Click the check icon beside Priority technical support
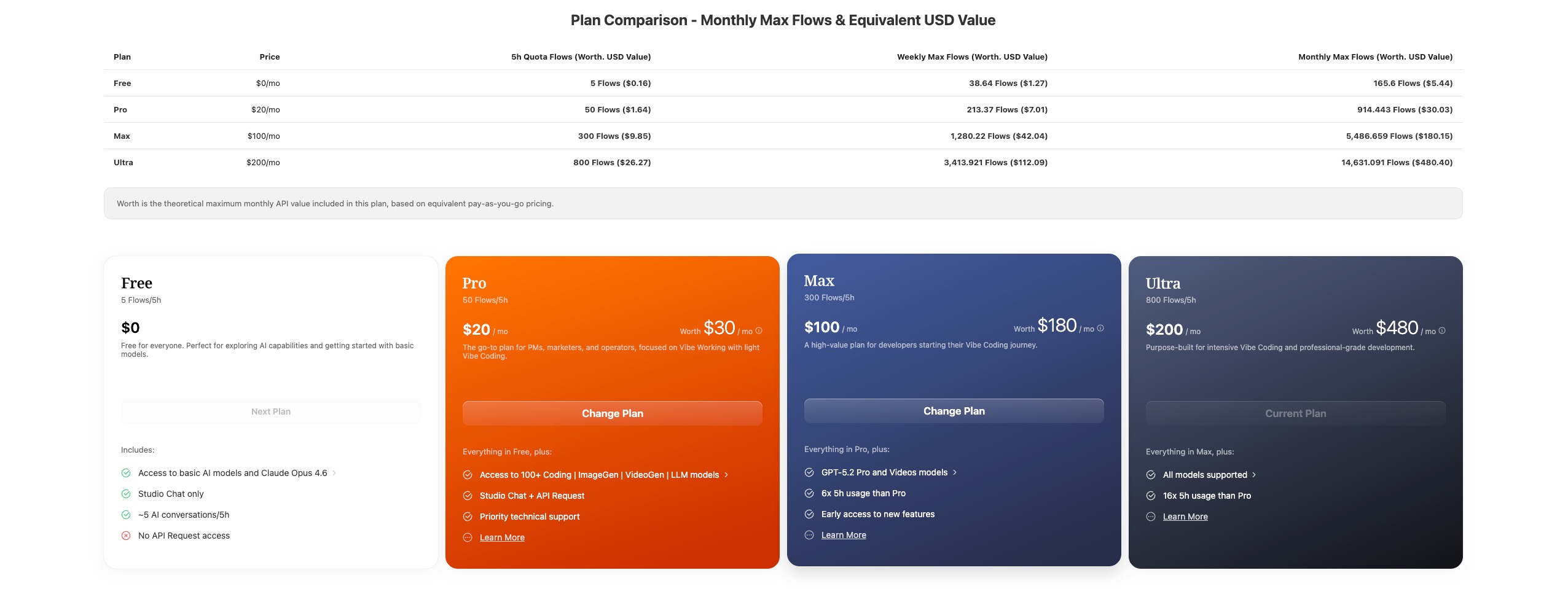 coord(468,516)
